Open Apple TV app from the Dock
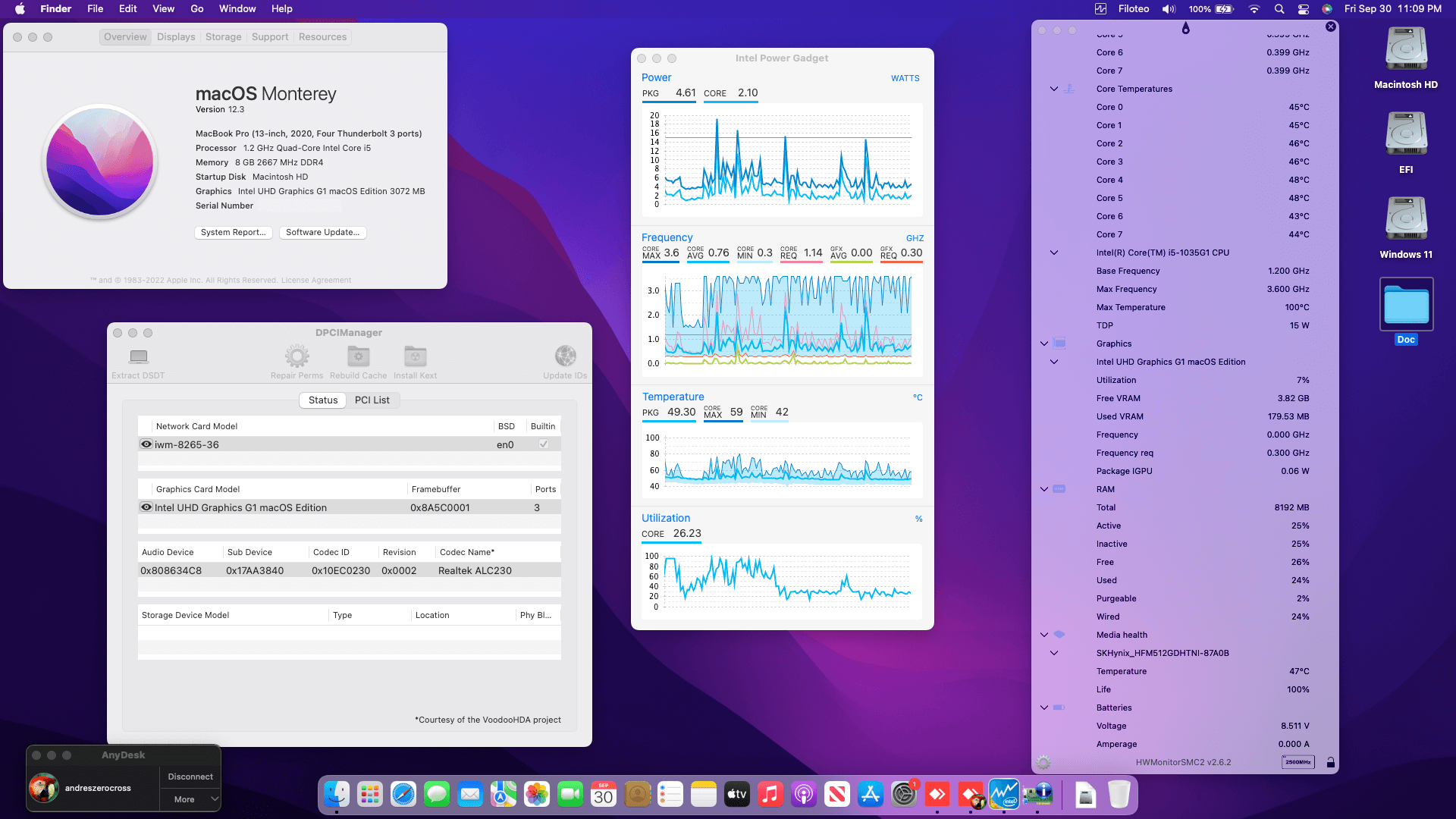Viewport: 1456px width, 819px height. [737, 795]
